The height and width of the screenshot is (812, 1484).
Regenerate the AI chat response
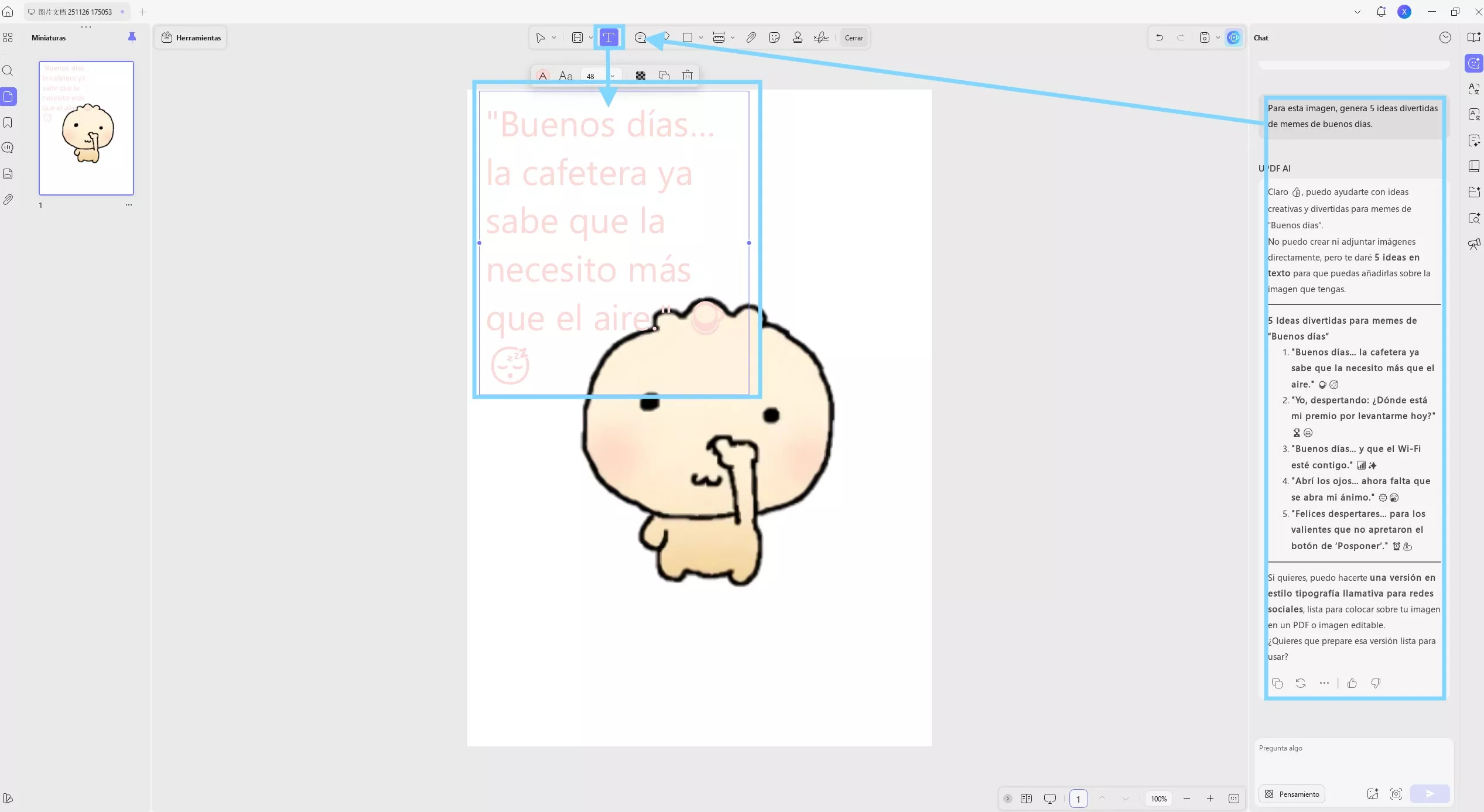coord(1301,683)
